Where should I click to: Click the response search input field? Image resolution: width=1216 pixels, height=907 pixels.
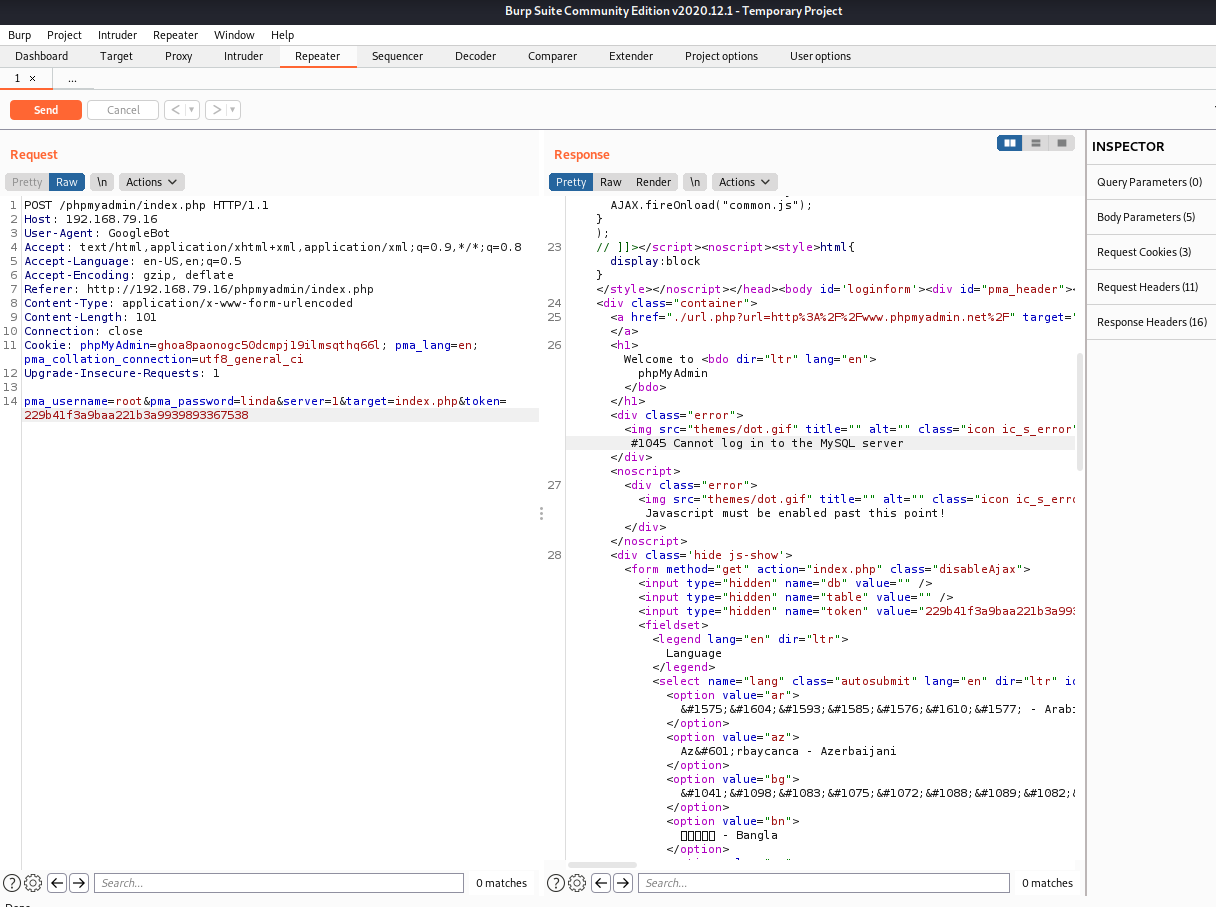coord(823,883)
